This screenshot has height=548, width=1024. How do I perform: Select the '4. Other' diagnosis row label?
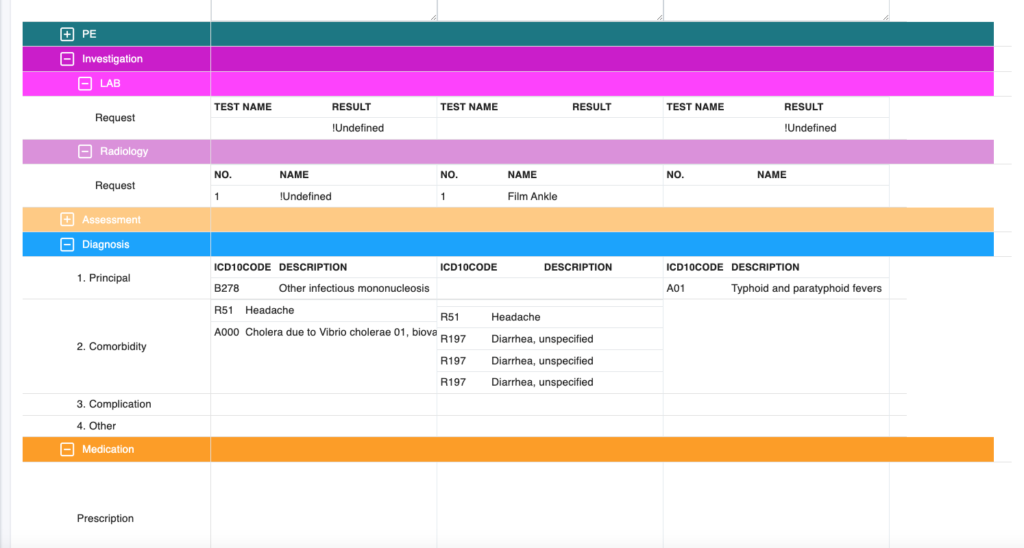click(x=96, y=426)
